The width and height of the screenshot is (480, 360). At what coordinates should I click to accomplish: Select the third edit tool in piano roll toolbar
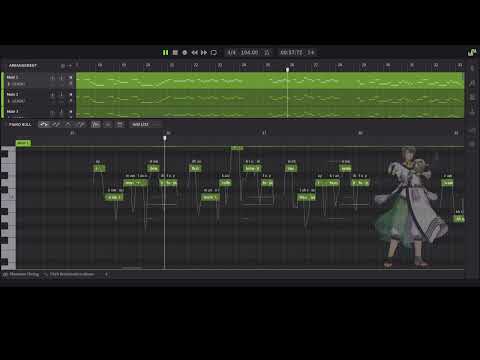coord(68,124)
